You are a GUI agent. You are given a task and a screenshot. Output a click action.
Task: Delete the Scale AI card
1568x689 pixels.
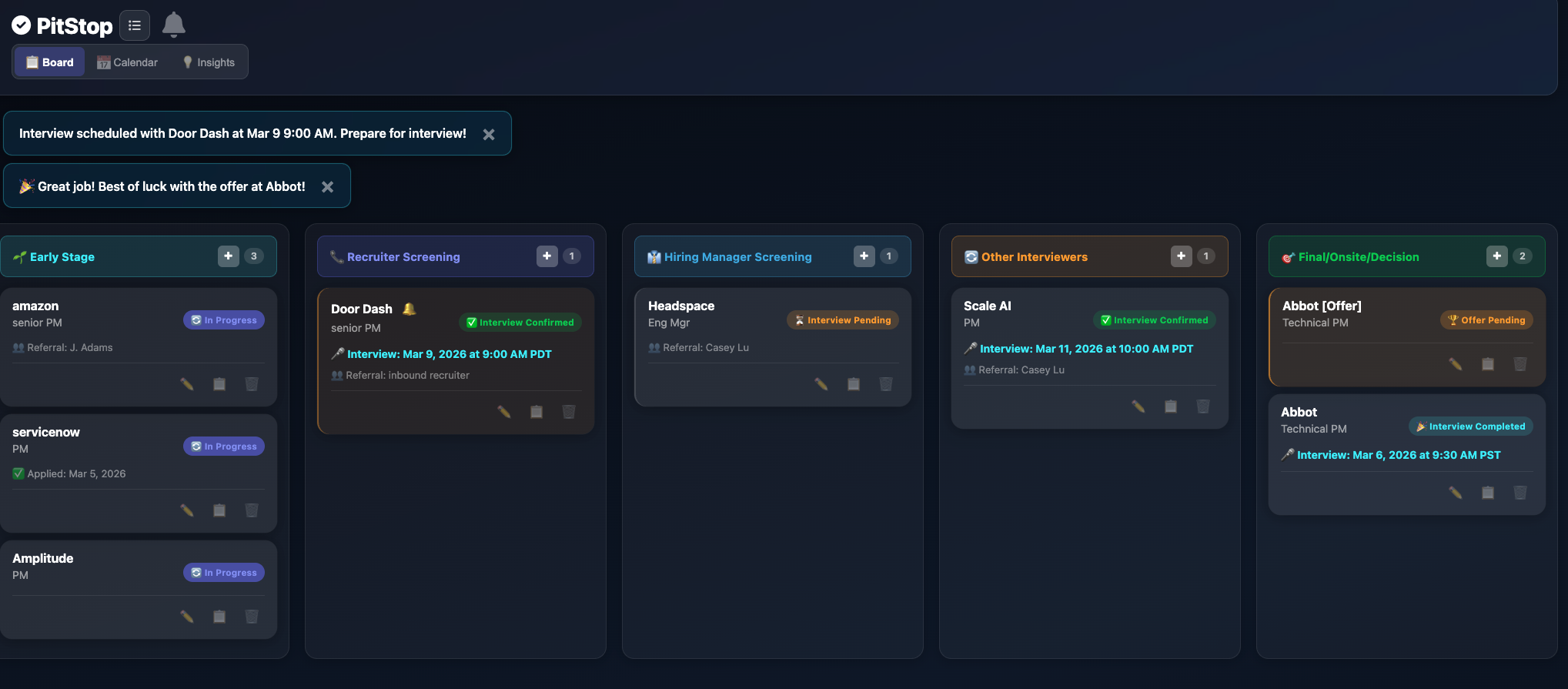(x=1203, y=406)
